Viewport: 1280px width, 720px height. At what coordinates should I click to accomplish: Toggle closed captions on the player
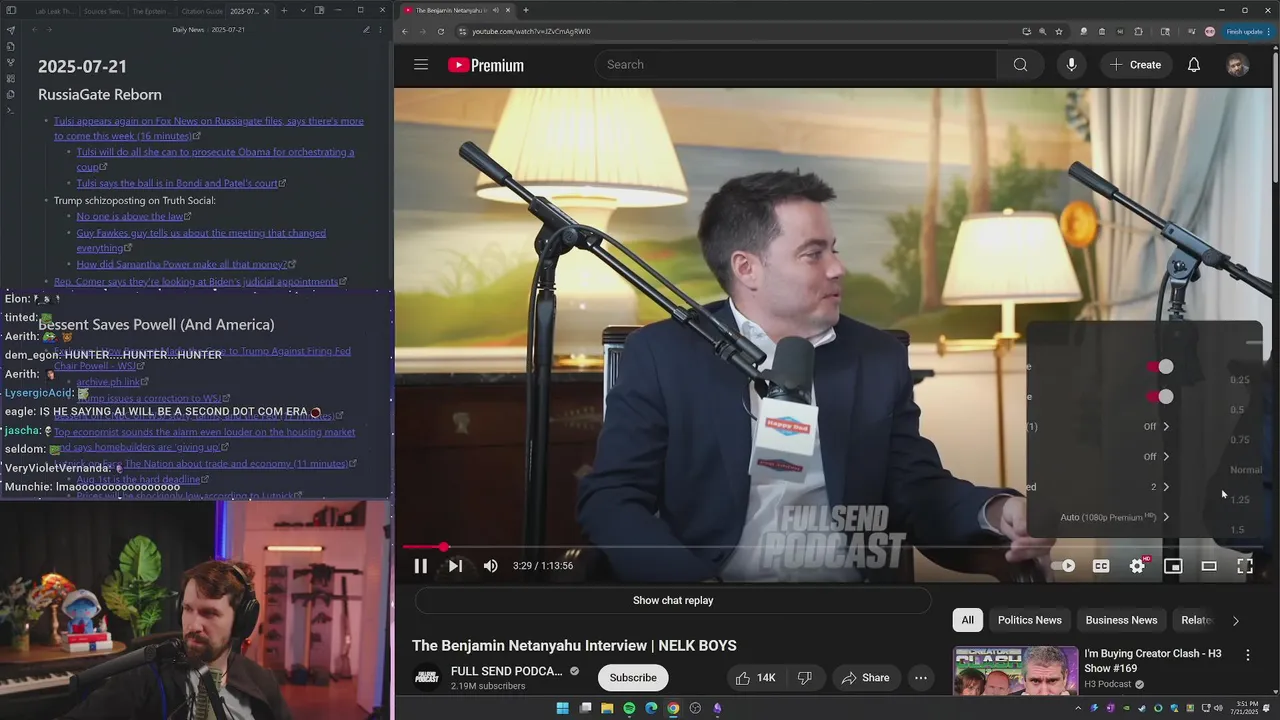click(x=1101, y=566)
